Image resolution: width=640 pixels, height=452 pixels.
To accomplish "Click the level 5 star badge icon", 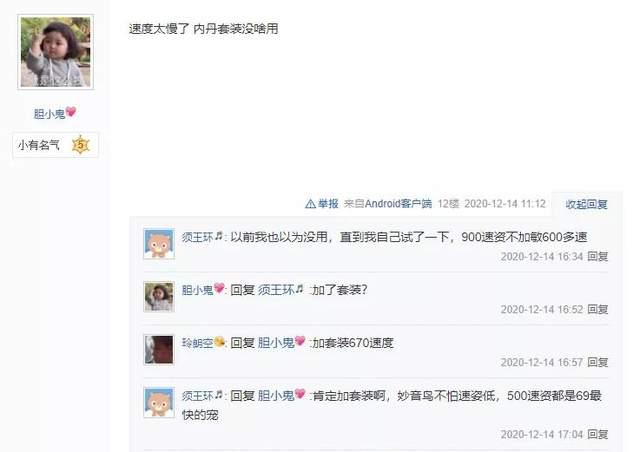I will pyautogui.click(x=80, y=145).
